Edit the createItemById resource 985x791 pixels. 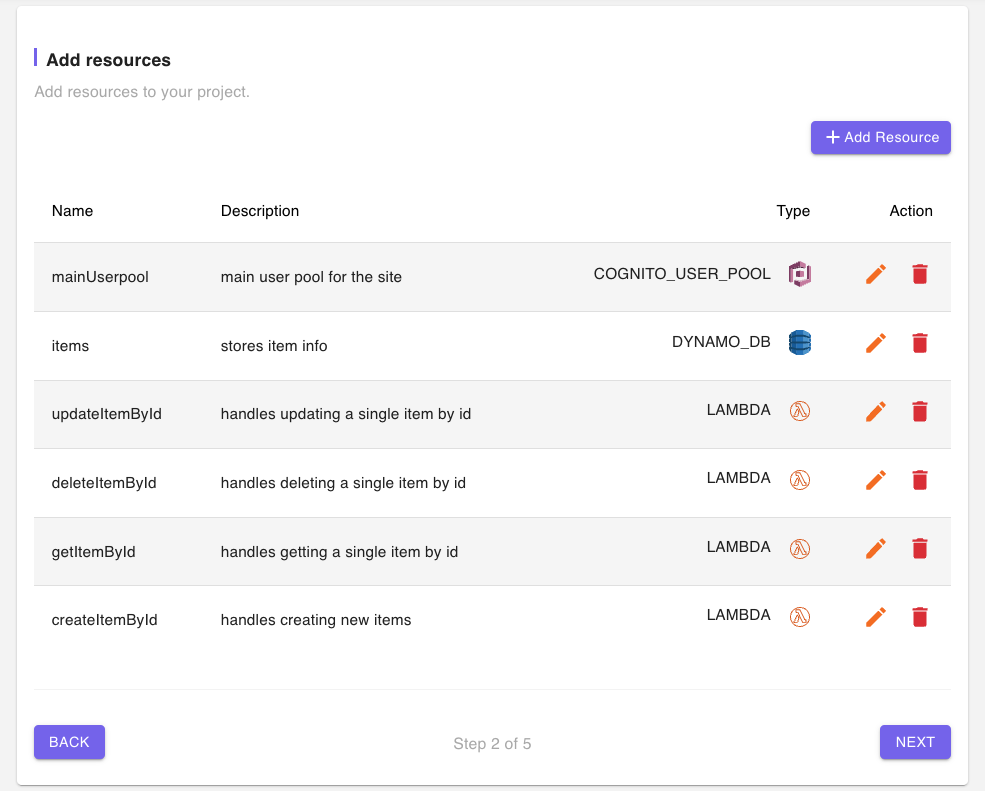876,617
